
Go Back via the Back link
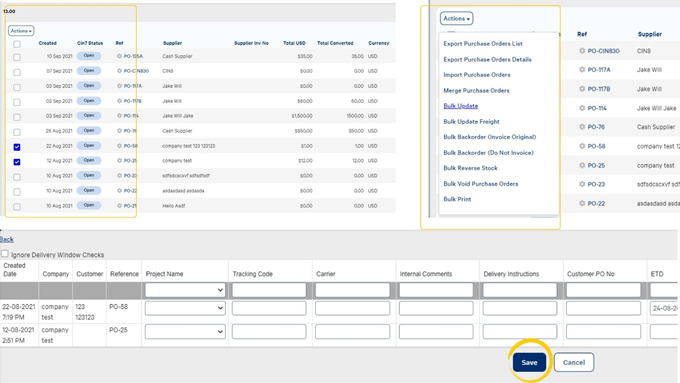click(7, 239)
